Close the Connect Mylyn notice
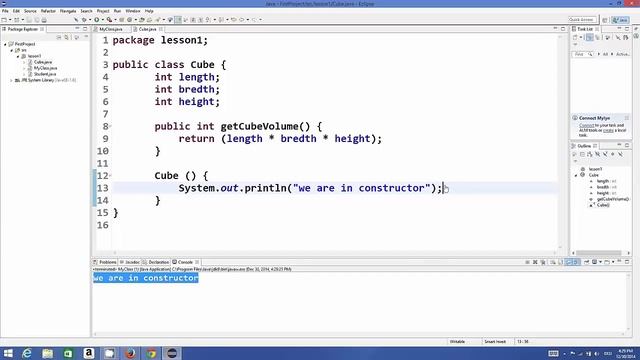 coord(627,118)
